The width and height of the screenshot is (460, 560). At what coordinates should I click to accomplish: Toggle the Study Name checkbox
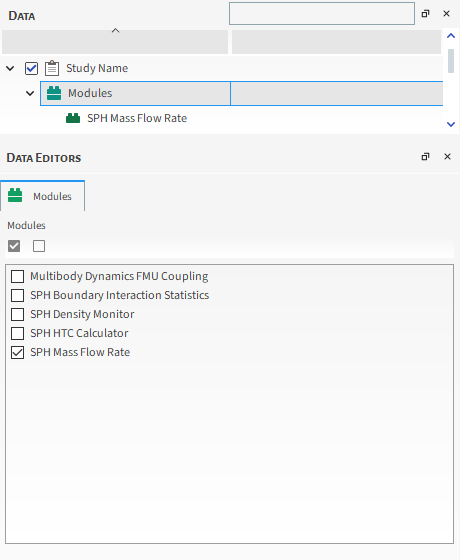(31, 68)
